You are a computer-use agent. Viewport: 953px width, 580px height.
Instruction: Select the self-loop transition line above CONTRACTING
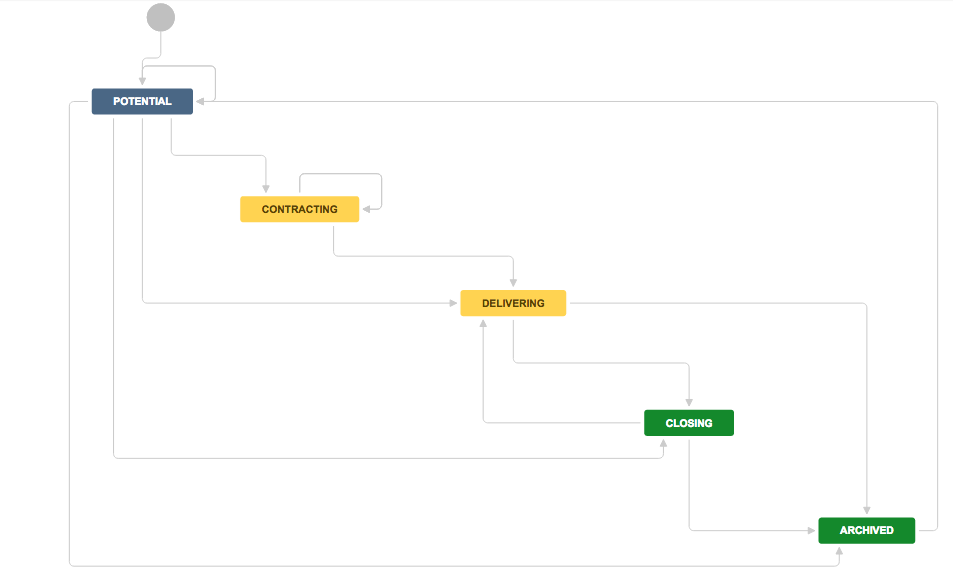[340, 175]
